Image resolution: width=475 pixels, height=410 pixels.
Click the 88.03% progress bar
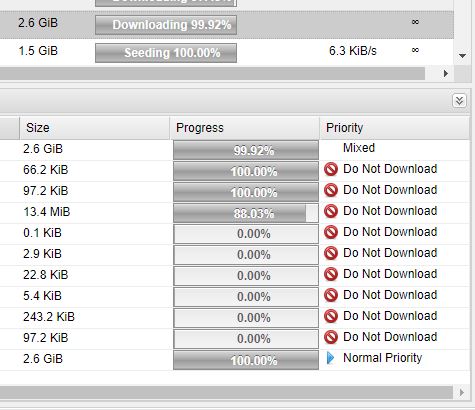(x=246, y=213)
